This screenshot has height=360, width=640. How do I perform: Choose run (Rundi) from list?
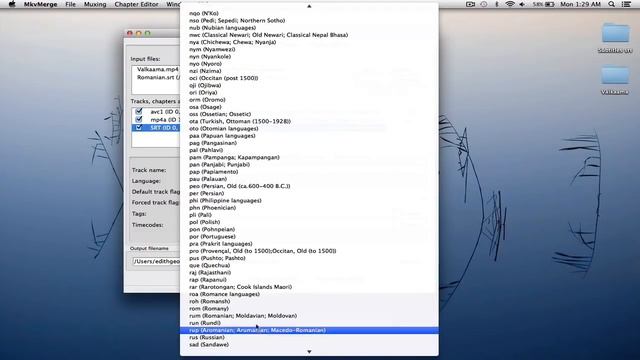point(309,323)
